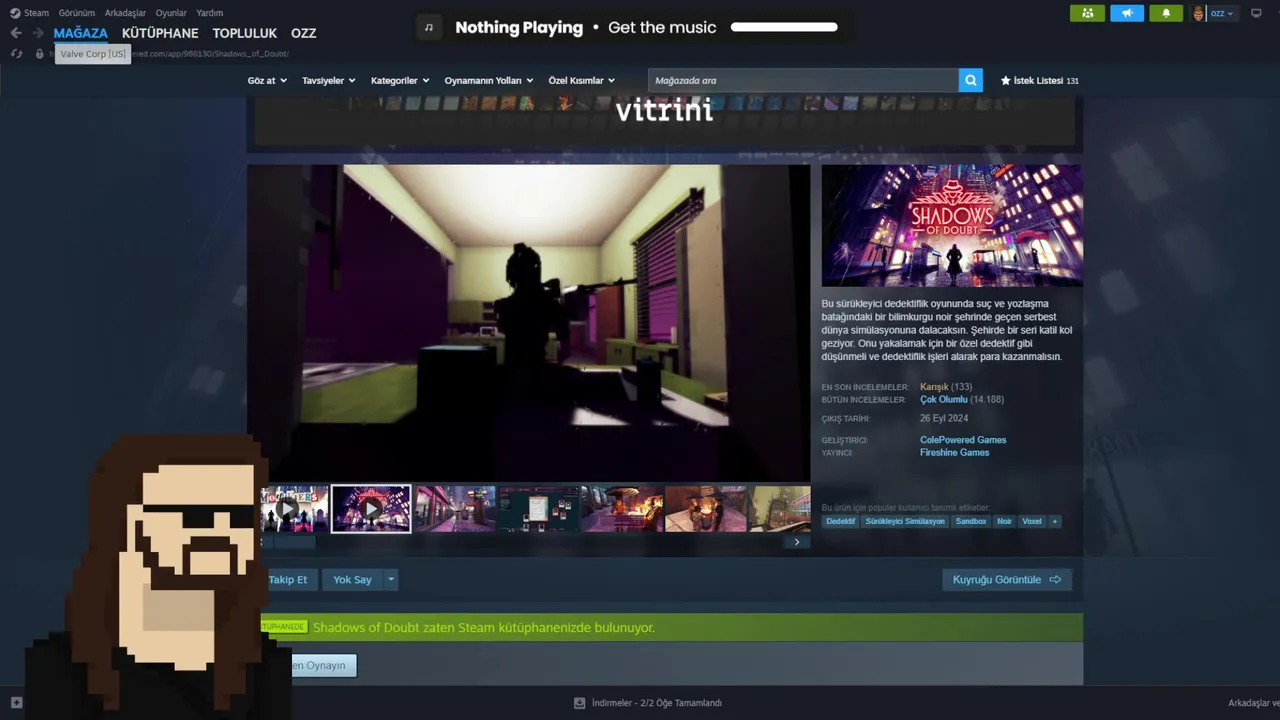Click the main trailer video player
1280x720 pixels.
click(x=529, y=323)
